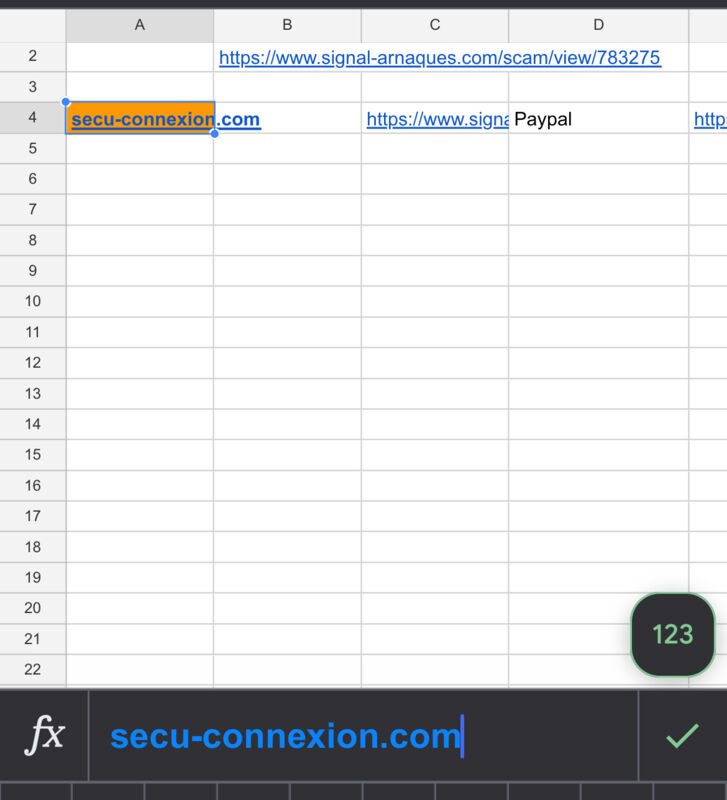Image resolution: width=727 pixels, height=800 pixels.
Task: Toggle the 123 numeric keyboard button
Action: 673,635
